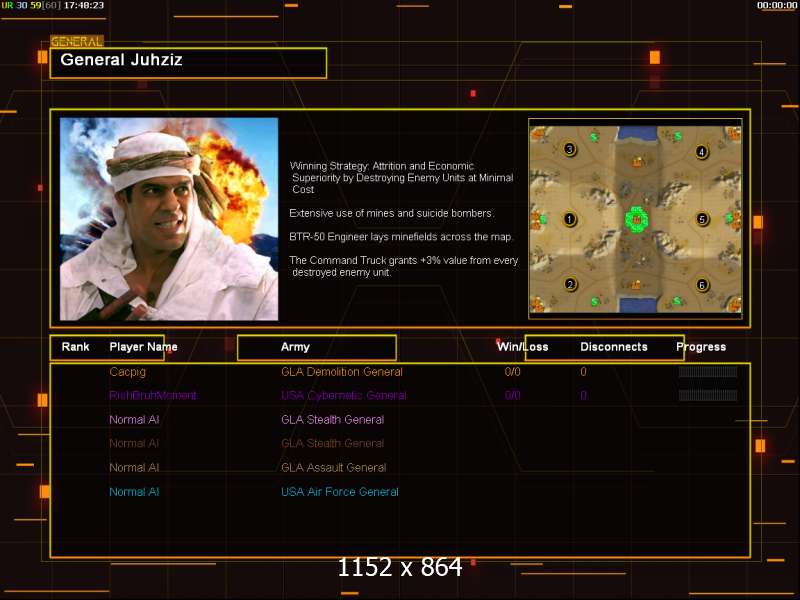This screenshot has width=800, height=600.
Task: Click RichBruhMoment's progress bar
Action: coord(708,395)
